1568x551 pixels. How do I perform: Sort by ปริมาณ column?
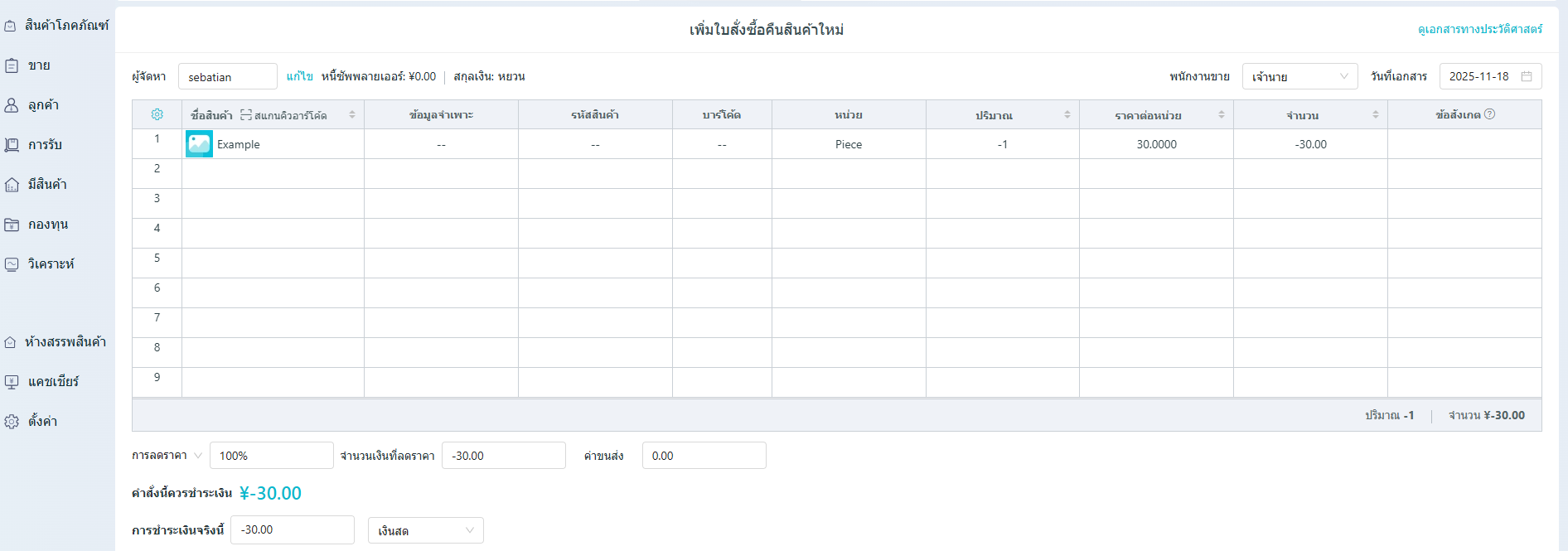(1067, 114)
